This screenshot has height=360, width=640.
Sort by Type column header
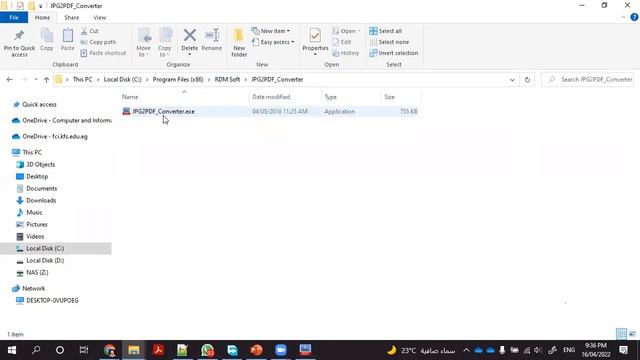[331, 97]
